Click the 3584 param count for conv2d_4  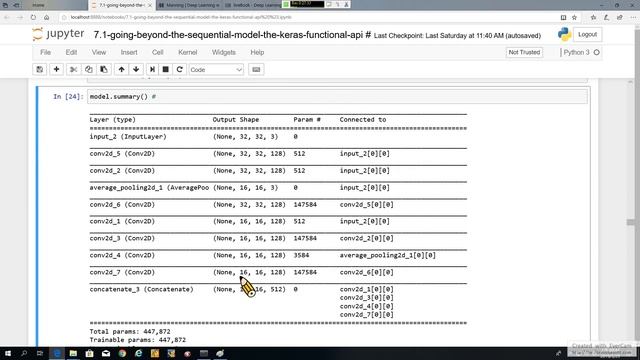pyautogui.click(x=301, y=255)
